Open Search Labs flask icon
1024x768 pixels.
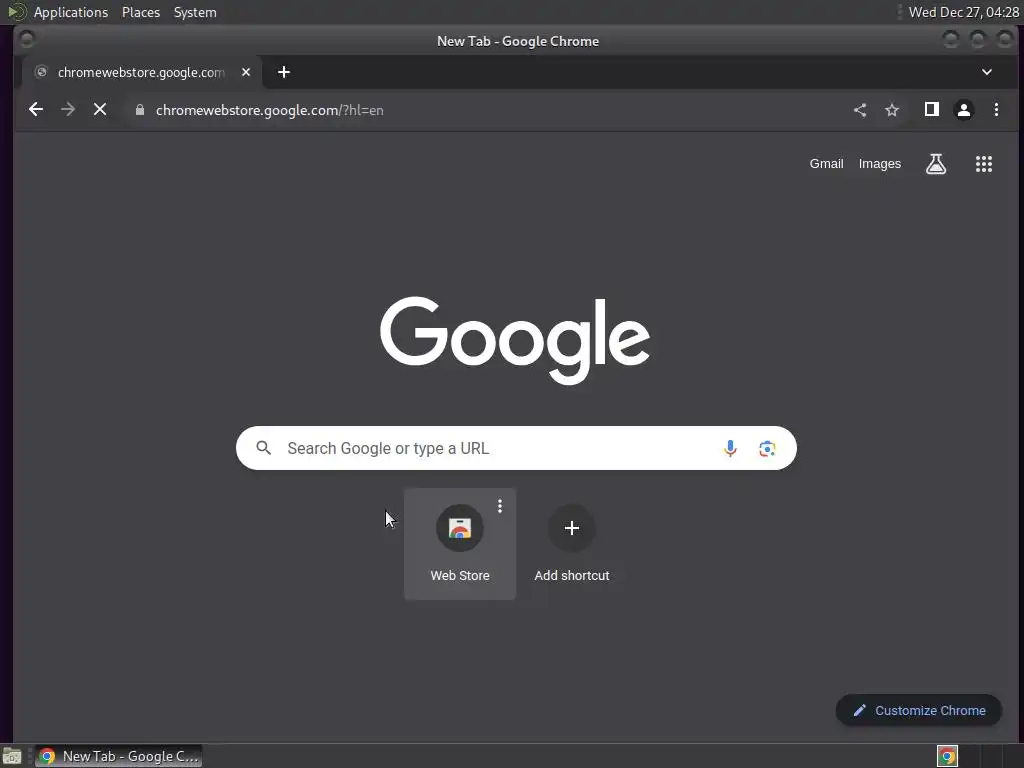[x=936, y=164]
